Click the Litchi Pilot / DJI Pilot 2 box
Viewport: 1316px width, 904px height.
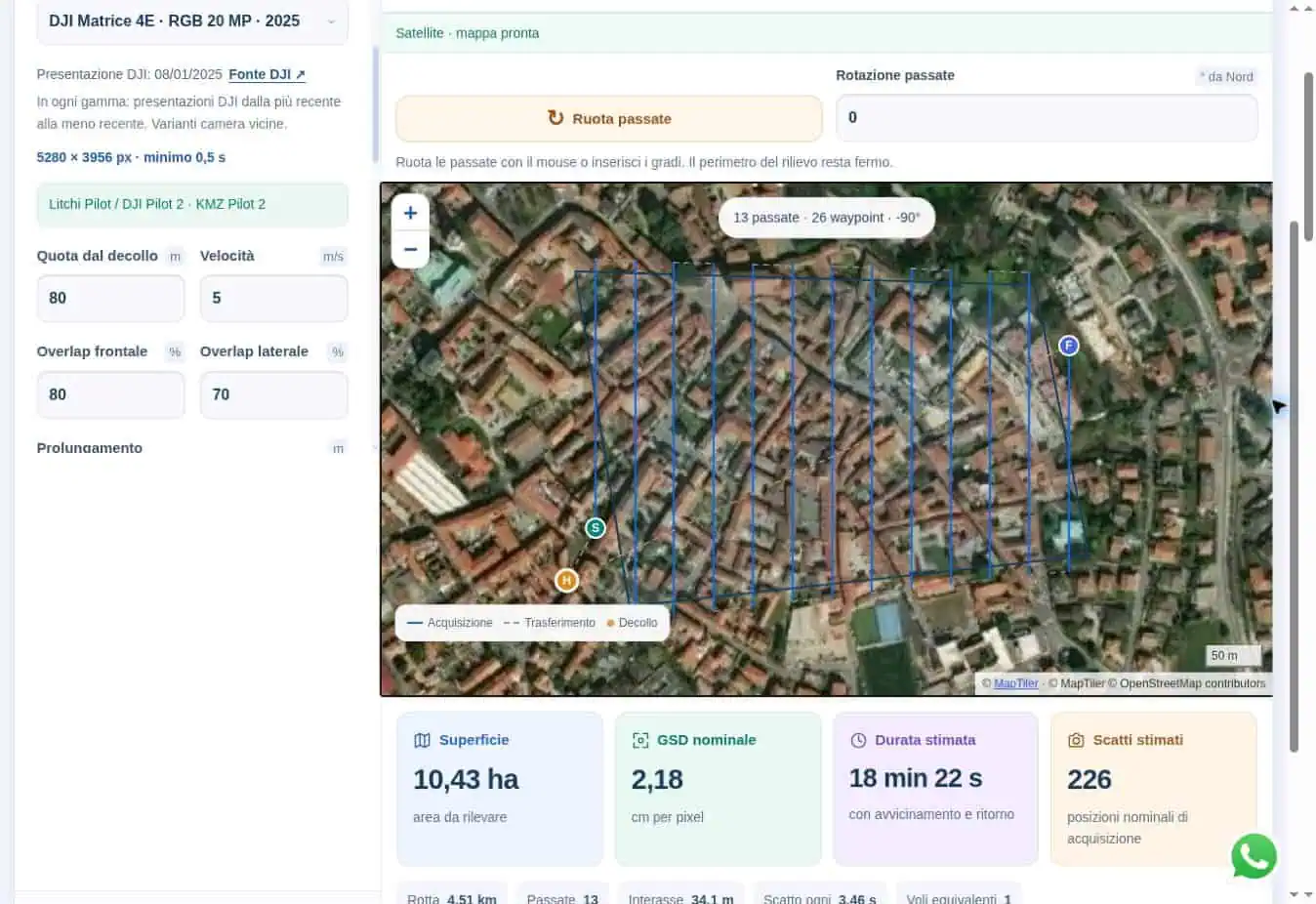click(x=192, y=204)
